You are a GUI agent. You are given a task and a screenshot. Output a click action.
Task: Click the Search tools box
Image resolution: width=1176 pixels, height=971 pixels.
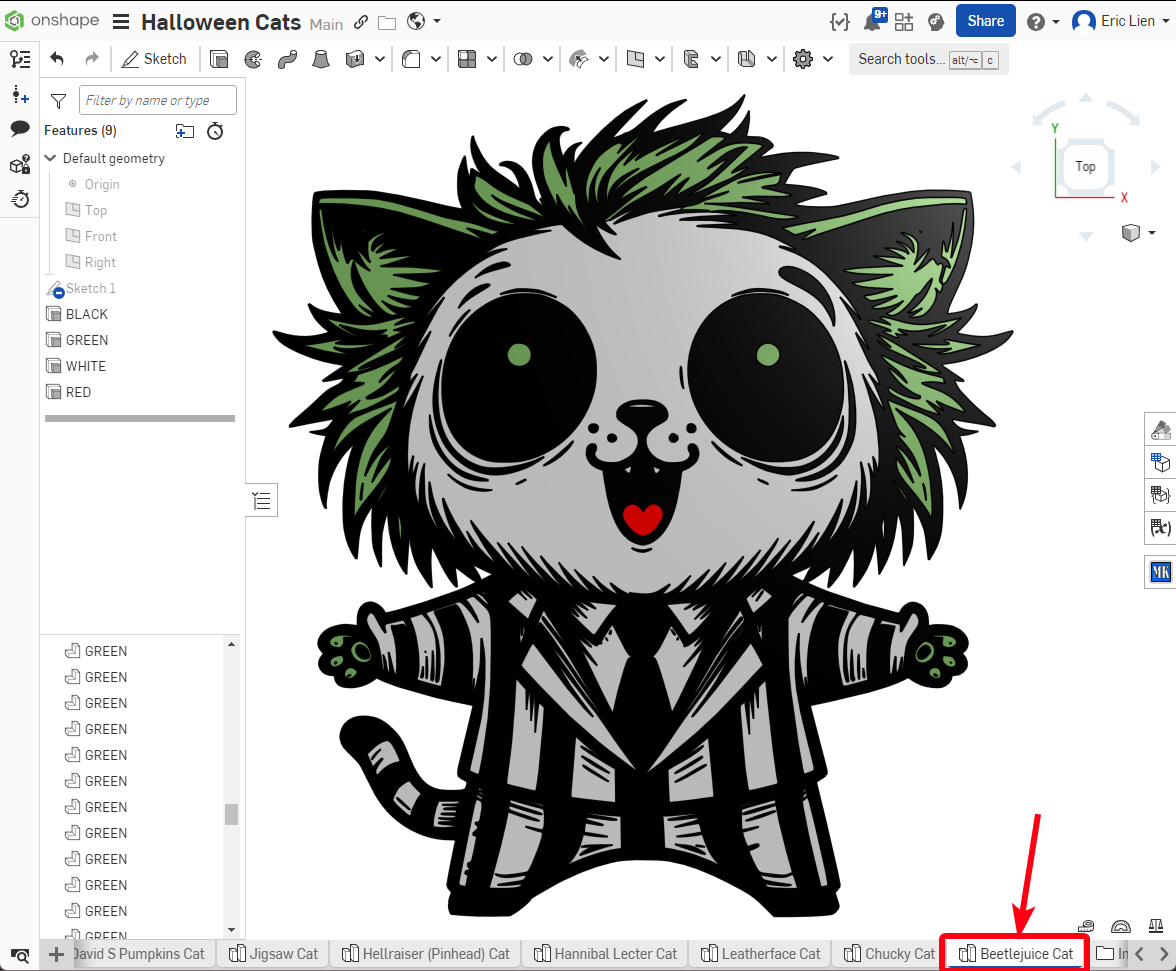(x=928, y=59)
